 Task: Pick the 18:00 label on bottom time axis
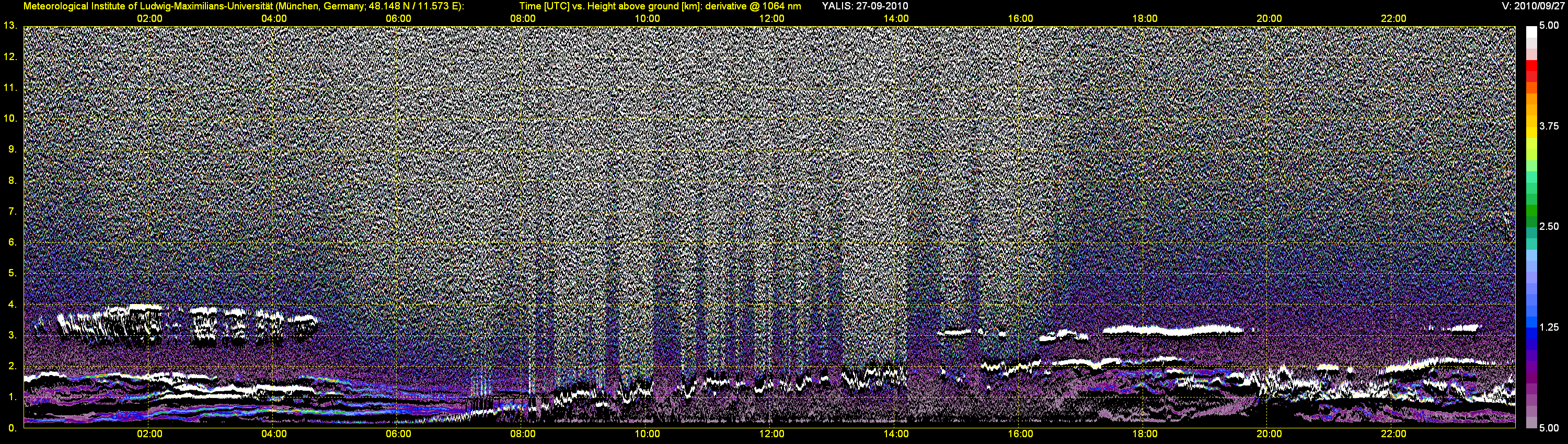pyautogui.click(x=1144, y=434)
